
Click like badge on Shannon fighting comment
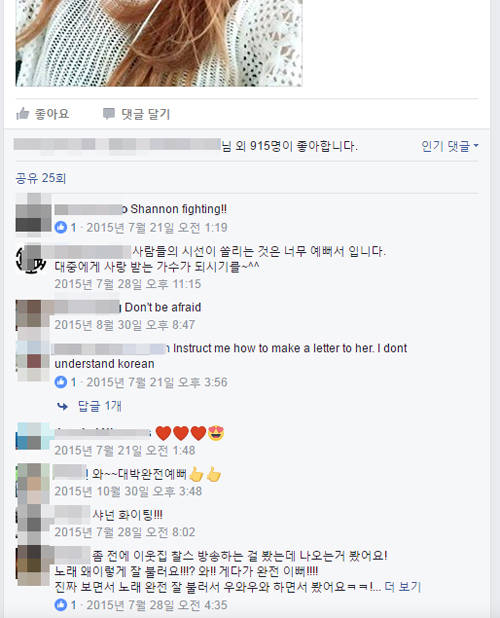point(61,227)
